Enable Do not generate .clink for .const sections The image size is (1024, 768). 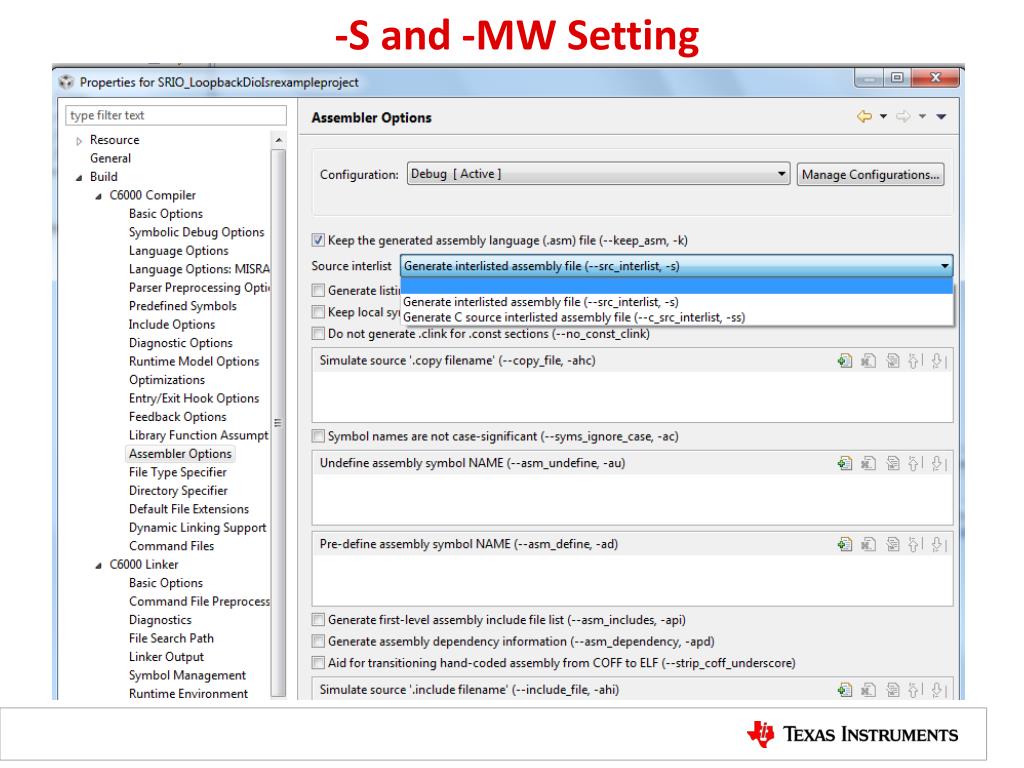[318, 334]
